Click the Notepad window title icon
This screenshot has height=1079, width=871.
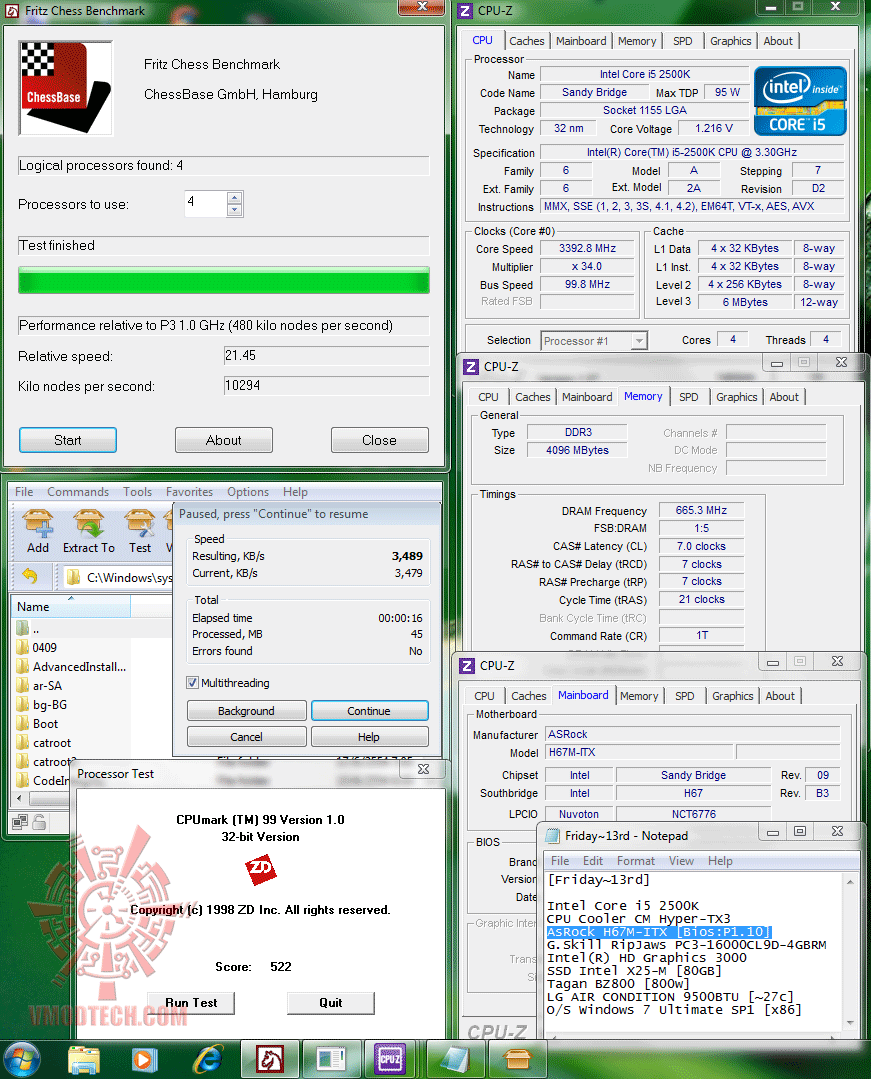(552, 835)
